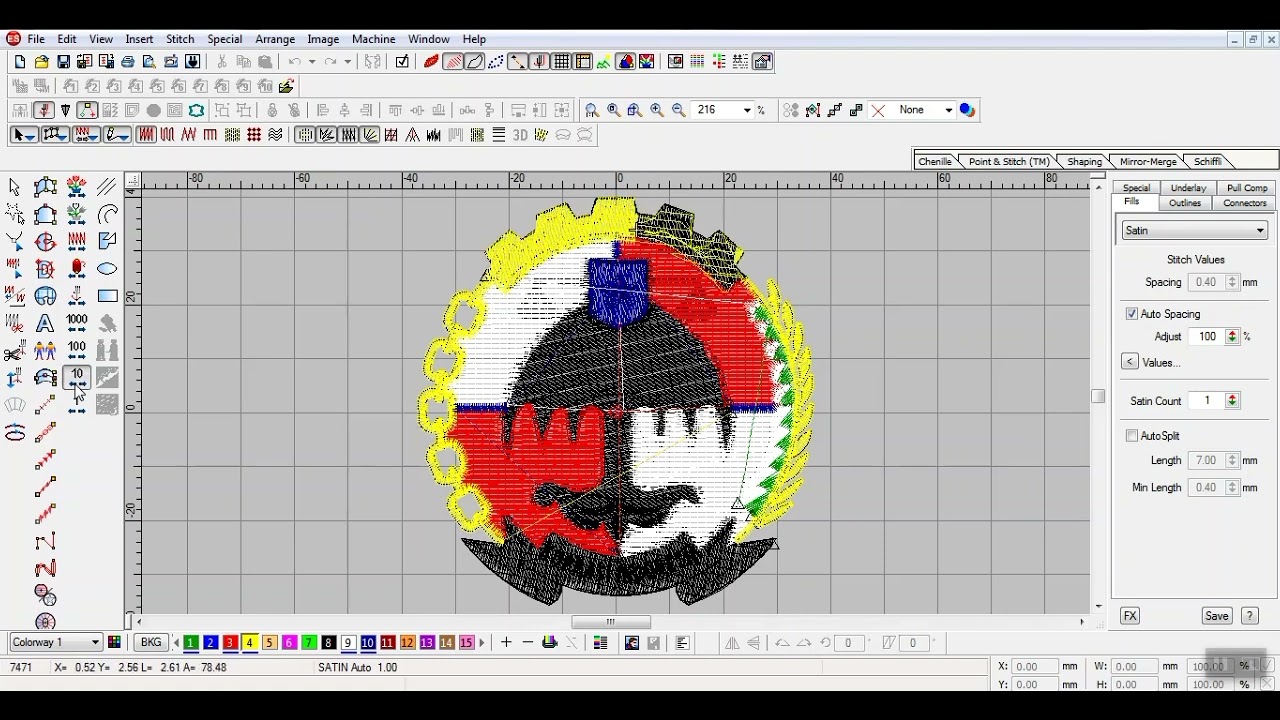Viewport: 1280px width, 720px height.
Task: Select the wavy contour fill icon
Action: coord(276,135)
